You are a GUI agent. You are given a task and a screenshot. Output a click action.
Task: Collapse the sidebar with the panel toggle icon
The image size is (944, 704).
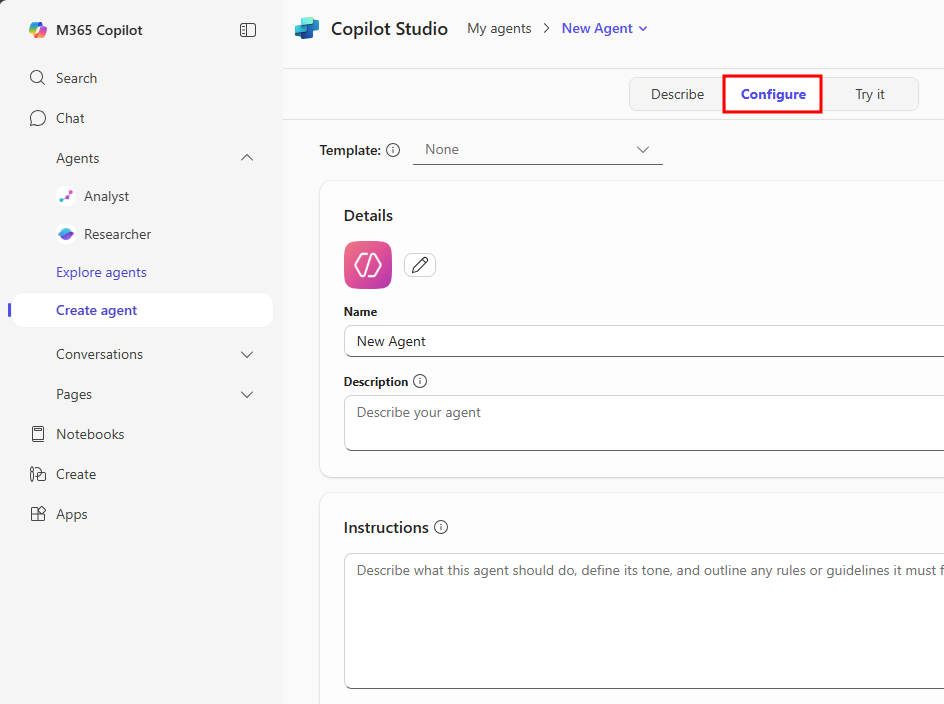pyautogui.click(x=248, y=30)
